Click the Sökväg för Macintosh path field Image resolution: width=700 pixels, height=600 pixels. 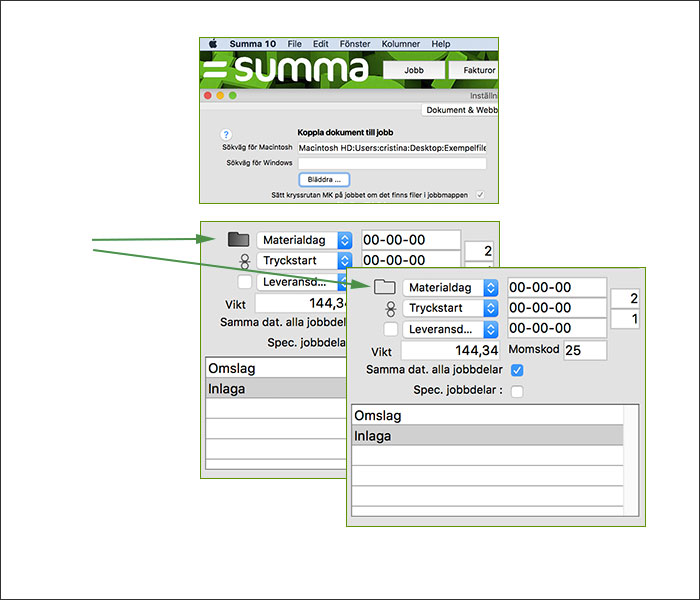[x=392, y=148]
